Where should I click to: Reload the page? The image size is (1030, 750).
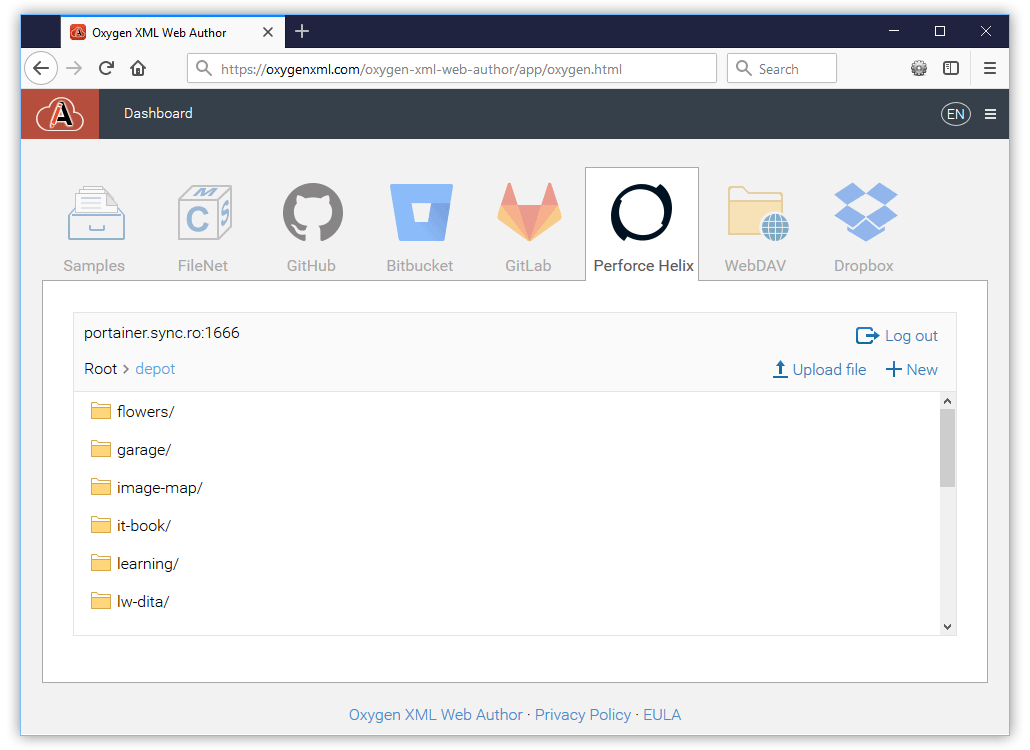click(x=106, y=68)
